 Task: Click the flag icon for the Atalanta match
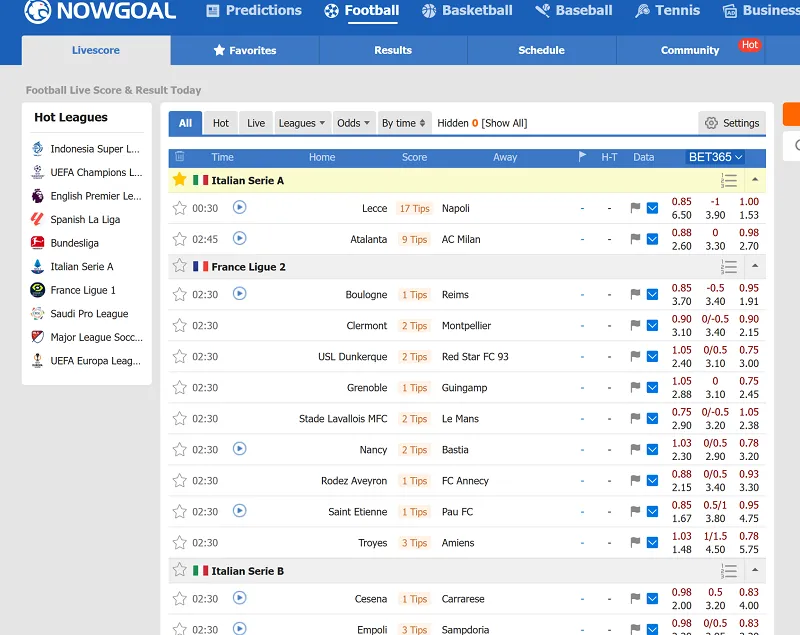pos(634,239)
